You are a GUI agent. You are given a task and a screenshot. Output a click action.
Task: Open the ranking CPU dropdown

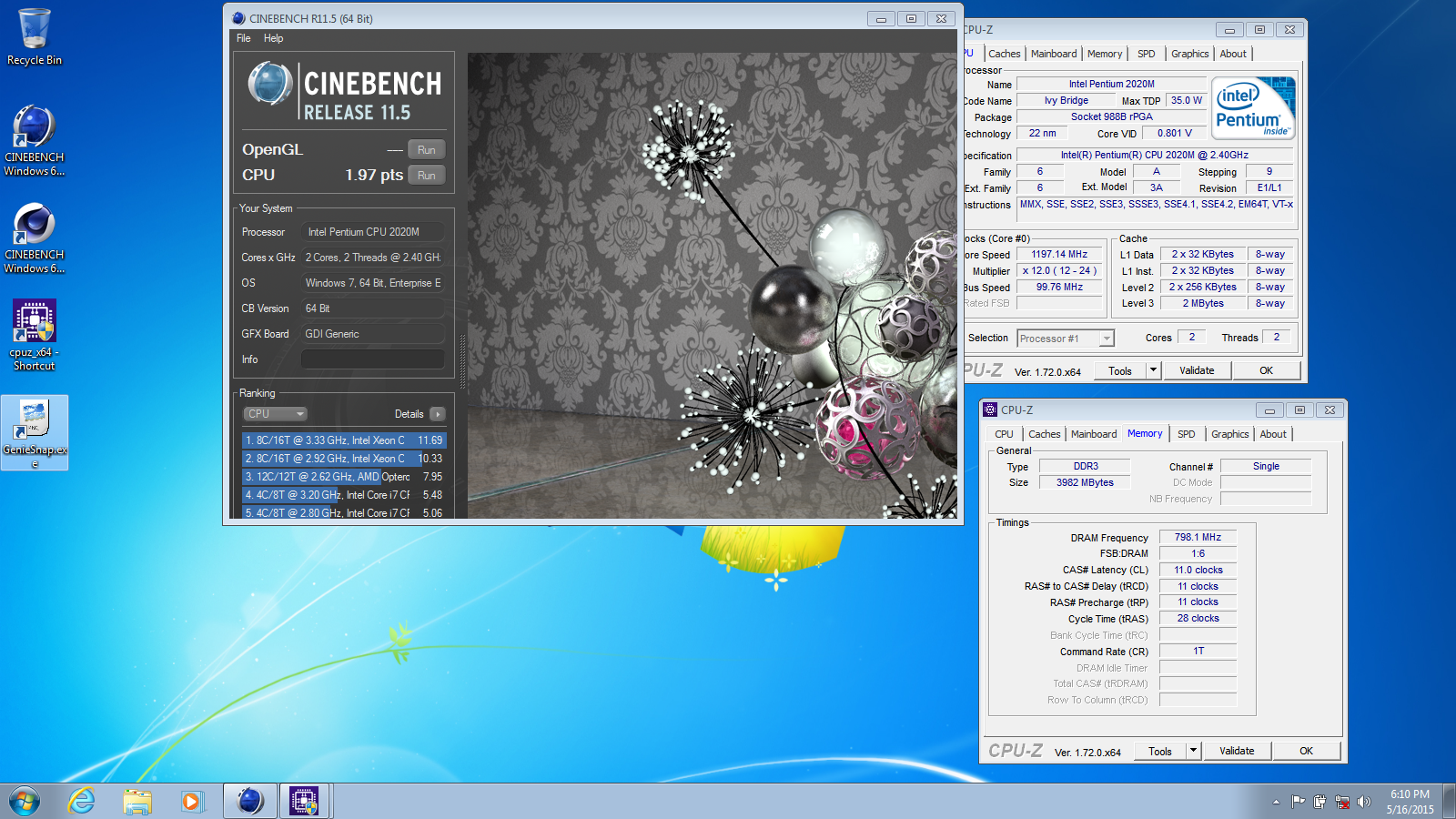click(x=275, y=414)
